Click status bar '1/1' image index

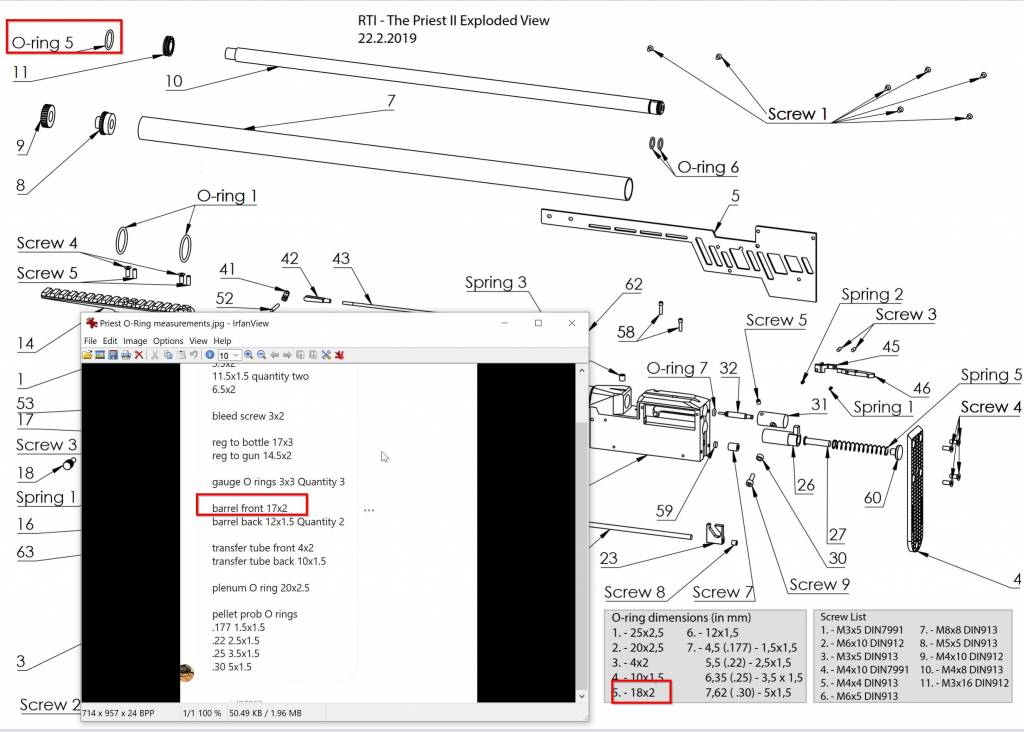(x=189, y=713)
